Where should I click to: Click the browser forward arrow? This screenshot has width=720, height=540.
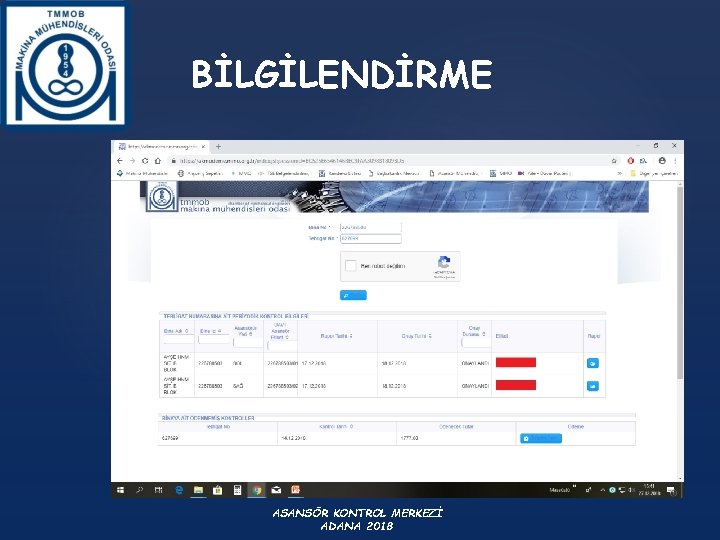point(132,161)
